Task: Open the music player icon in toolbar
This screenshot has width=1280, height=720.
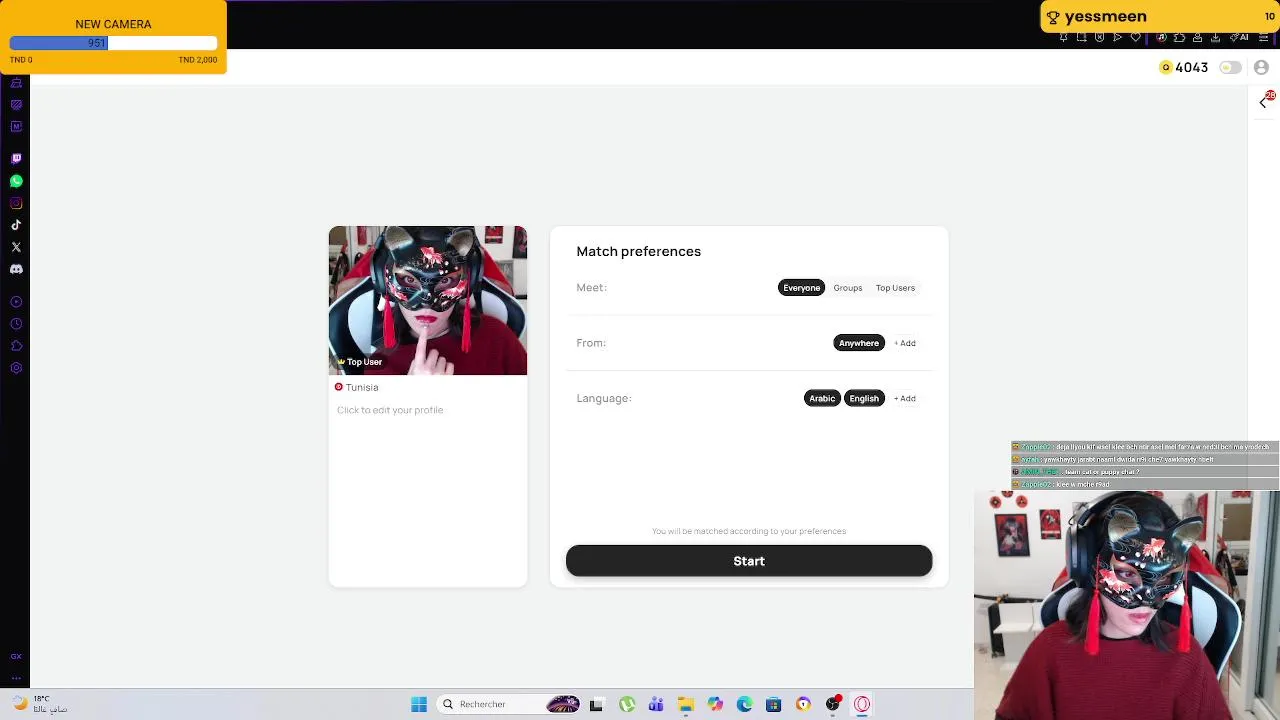Action: 1161,37
